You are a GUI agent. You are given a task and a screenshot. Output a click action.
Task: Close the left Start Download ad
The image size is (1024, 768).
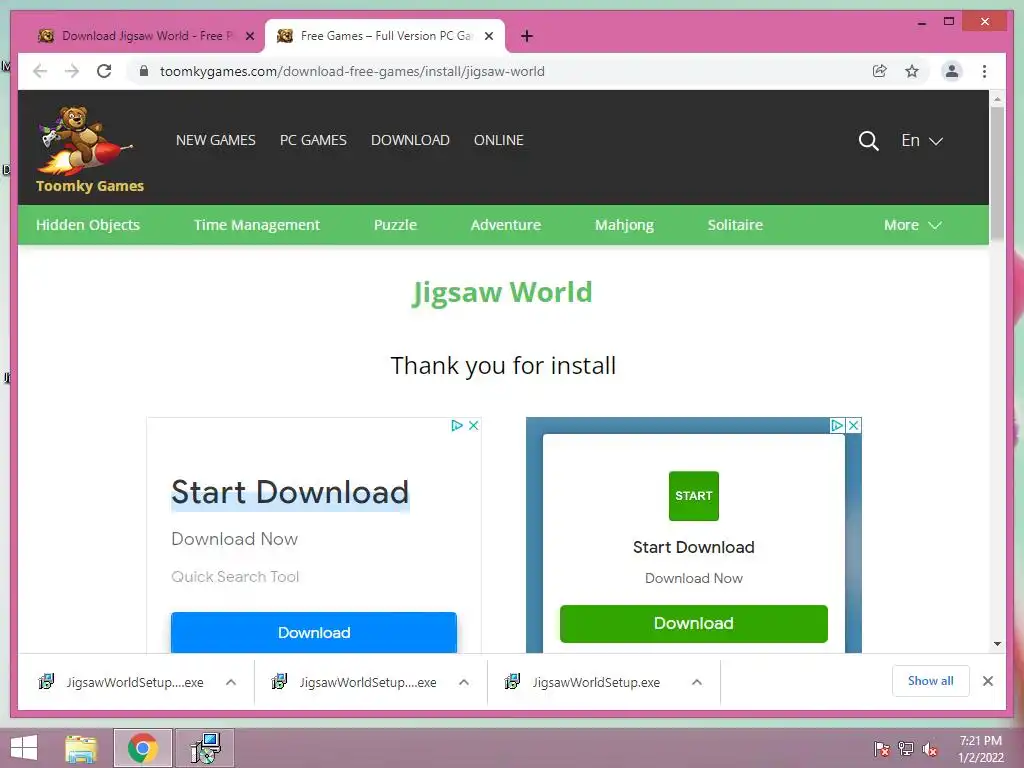473,425
